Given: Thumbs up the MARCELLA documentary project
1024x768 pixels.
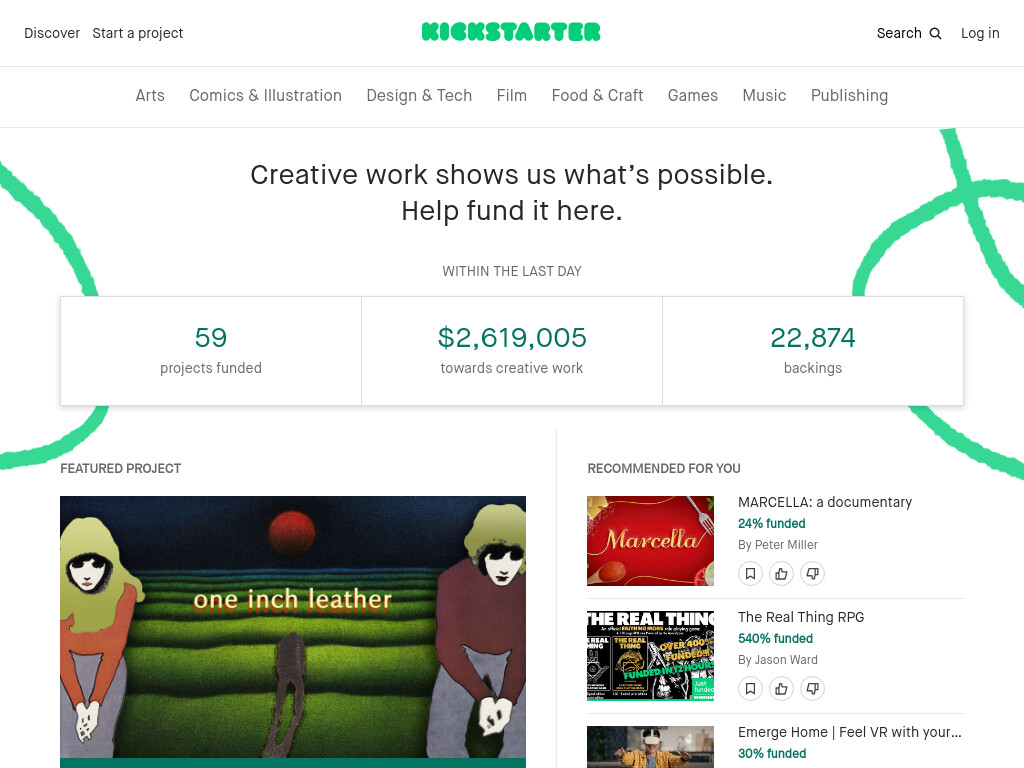Looking at the screenshot, I should click(x=781, y=573).
